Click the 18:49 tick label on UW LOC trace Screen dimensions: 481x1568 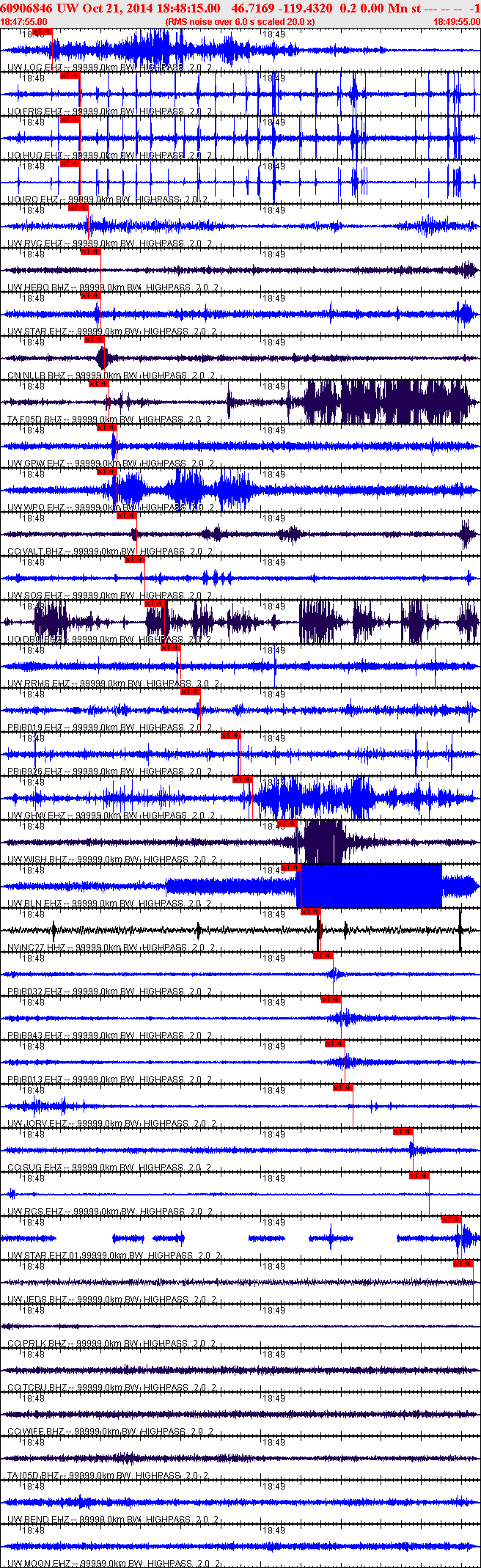[x=274, y=34]
